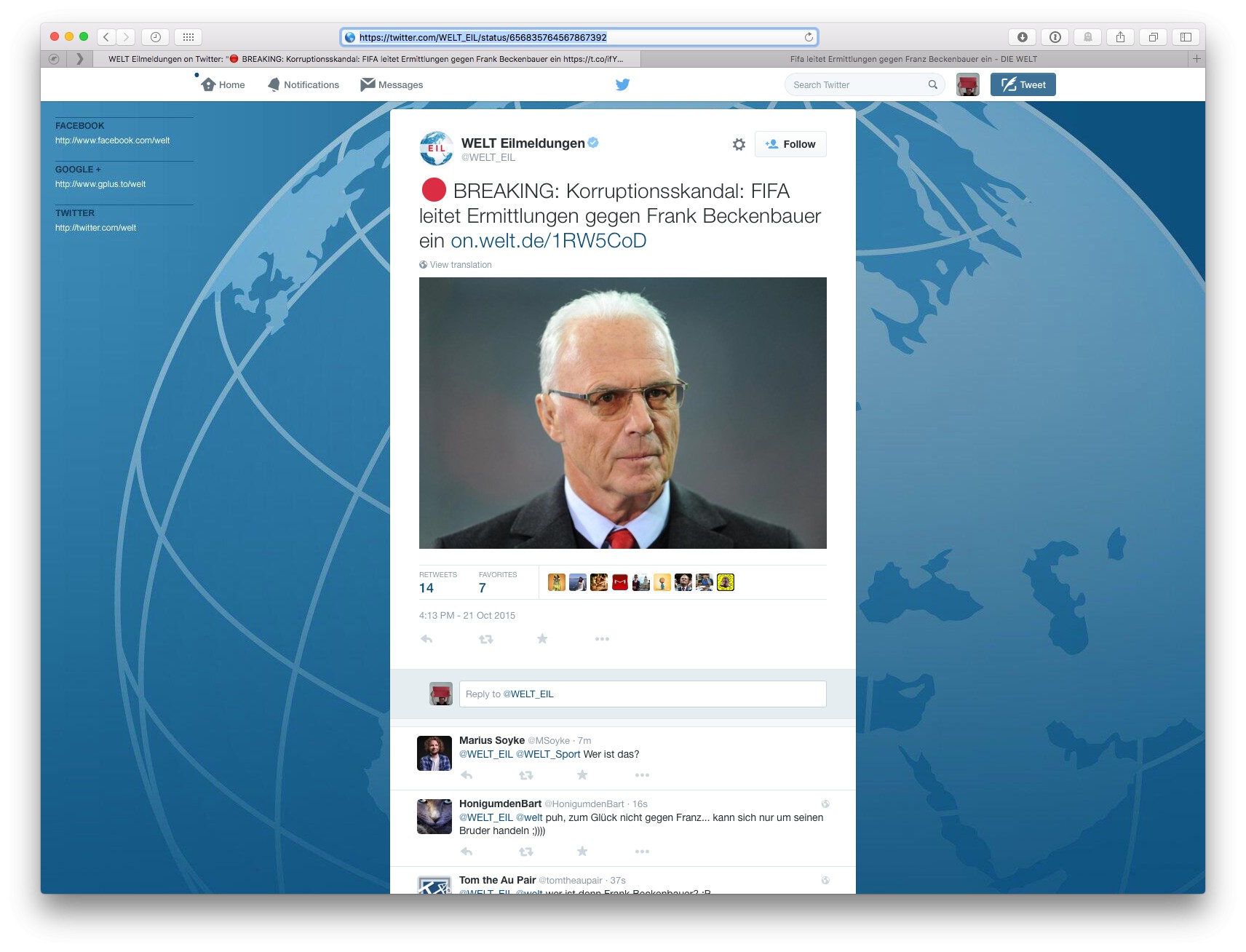Click @WELT_Sport mention in Marius reply
Viewport: 1246px width, 952px height.
548,754
